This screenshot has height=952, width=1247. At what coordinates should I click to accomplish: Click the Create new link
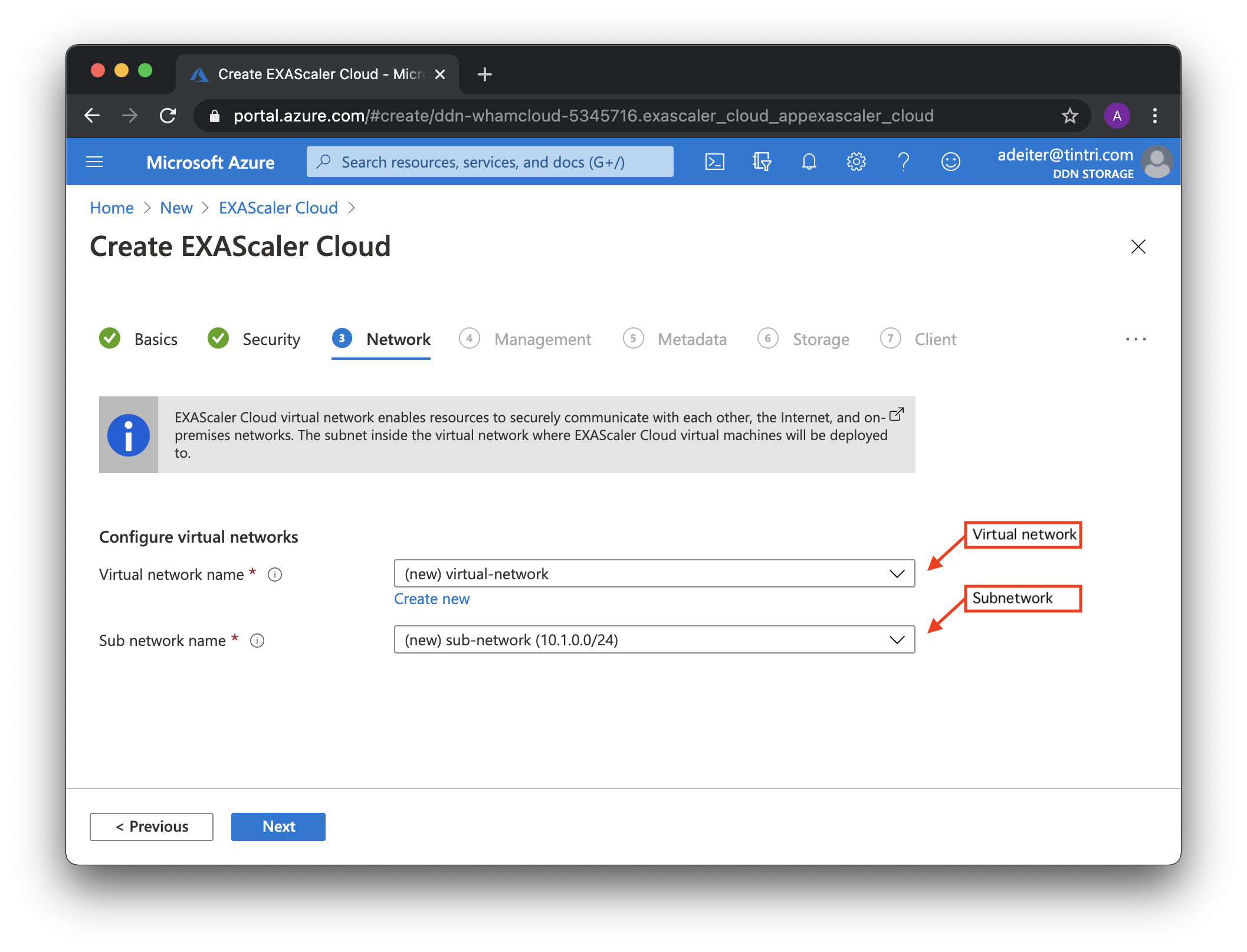coord(432,599)
